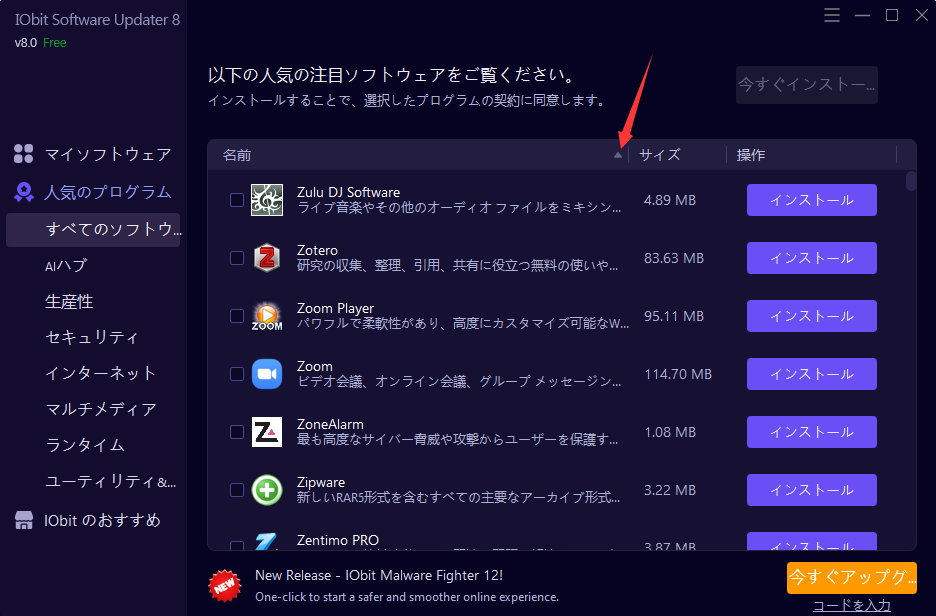Screen dimensions: 936x616
Task: Maximize the IObit Software Updater window
Action: (892, 15)
